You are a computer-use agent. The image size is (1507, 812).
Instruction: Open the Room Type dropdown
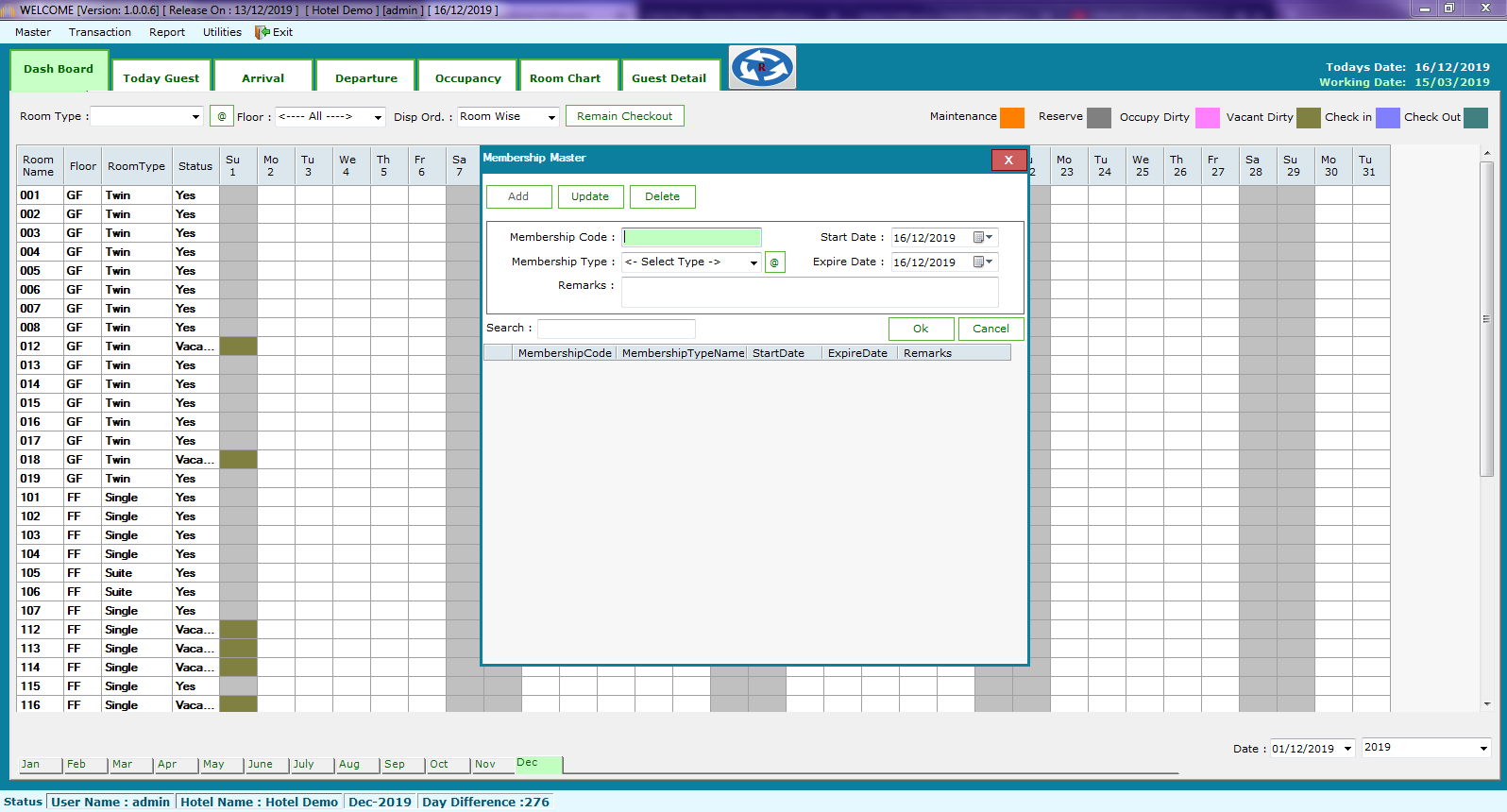click(195, 117)
